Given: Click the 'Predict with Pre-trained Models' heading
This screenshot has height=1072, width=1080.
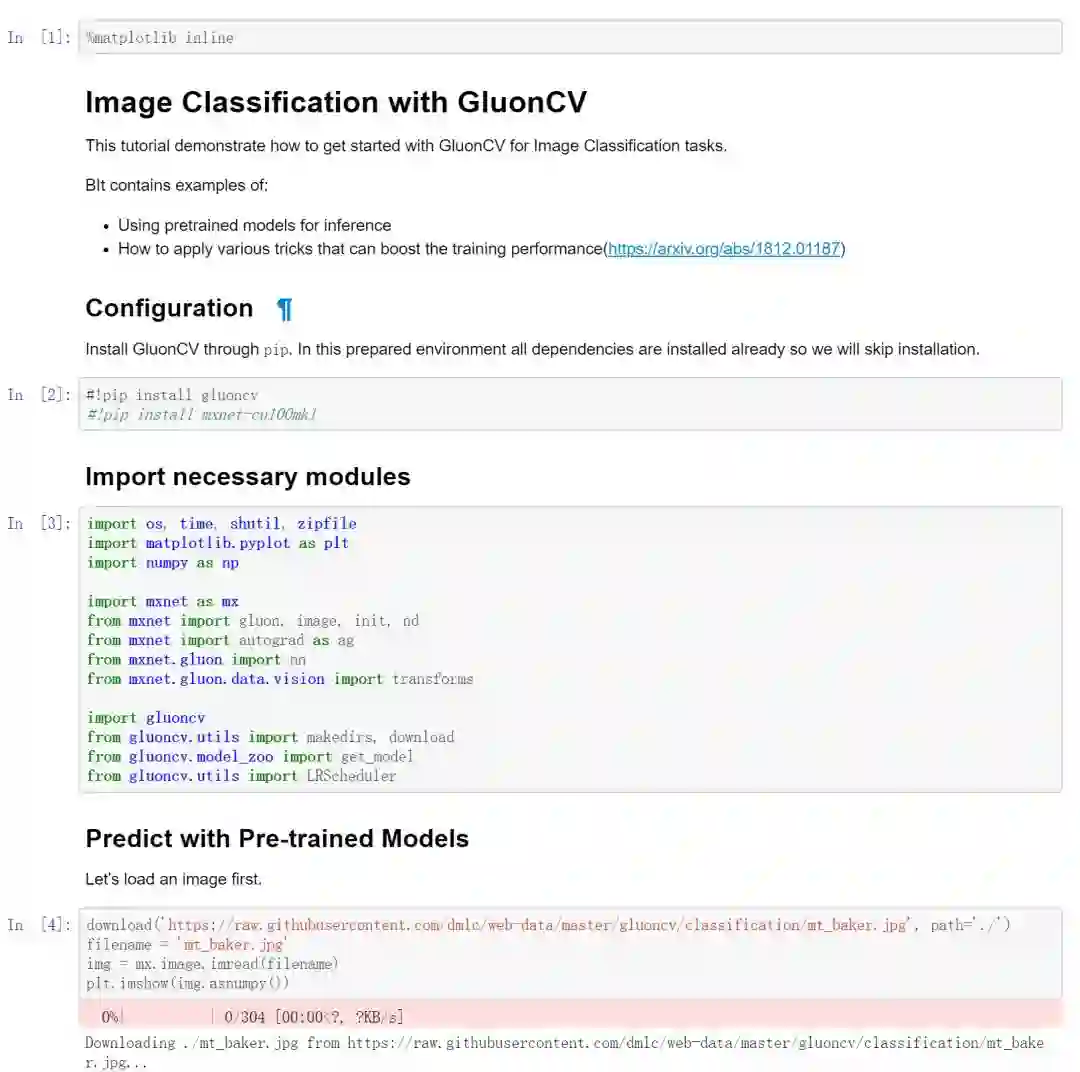Looking at the screenshot, I should pos(277,838).
